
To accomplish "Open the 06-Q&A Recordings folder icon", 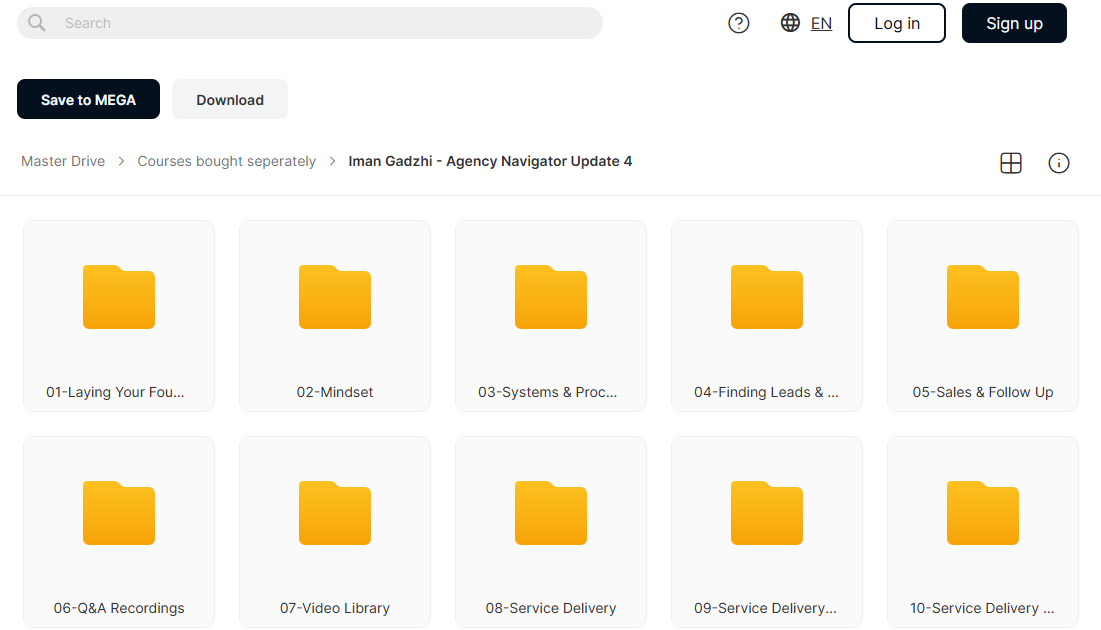I will [x=119, y=513].
